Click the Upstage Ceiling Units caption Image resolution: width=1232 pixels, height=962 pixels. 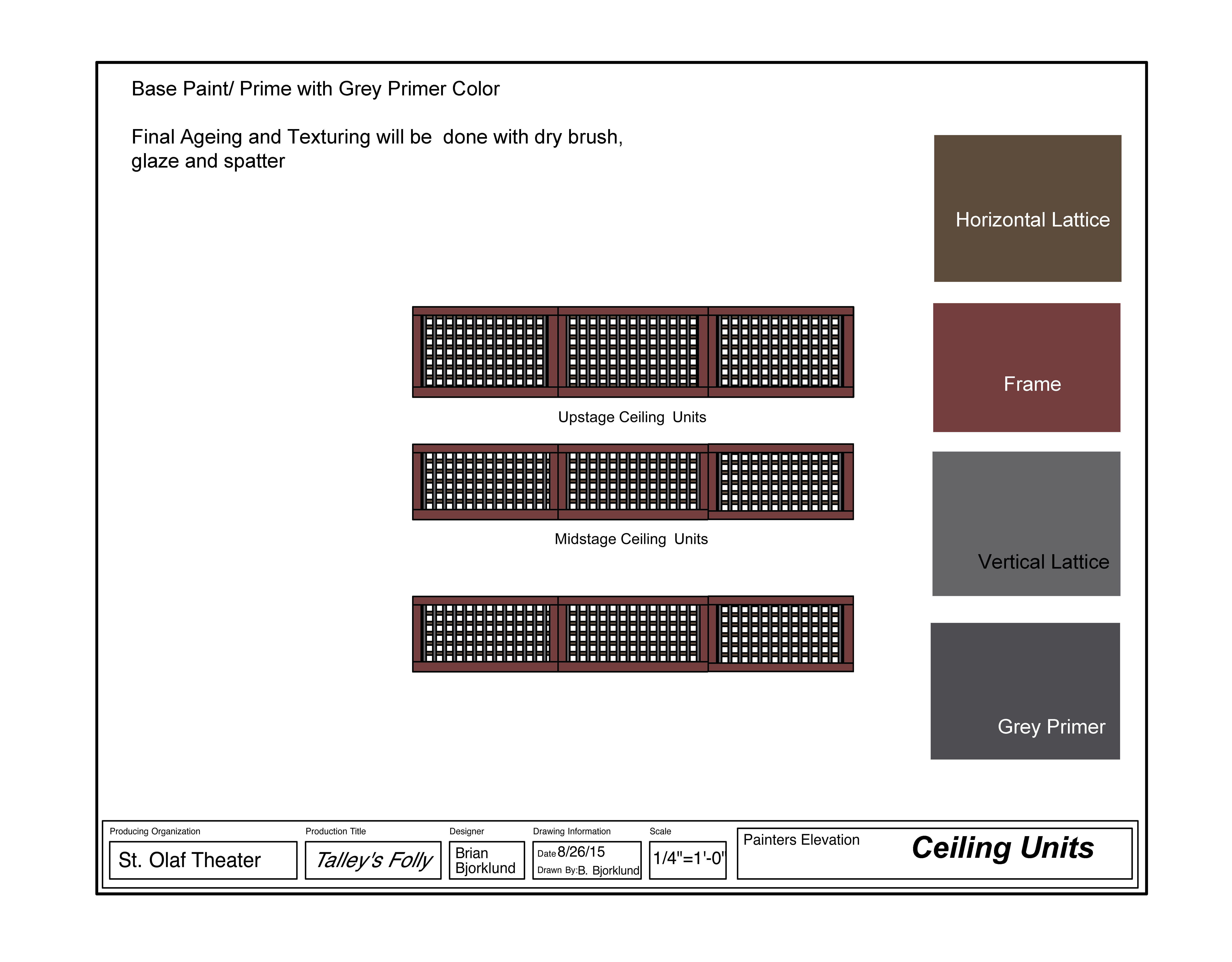[632, 417]
